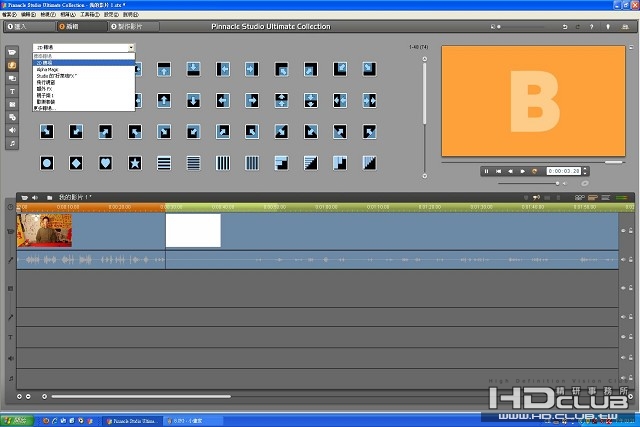
Task: Toggle loop playback orange button
Action: [x=534, y=171]
